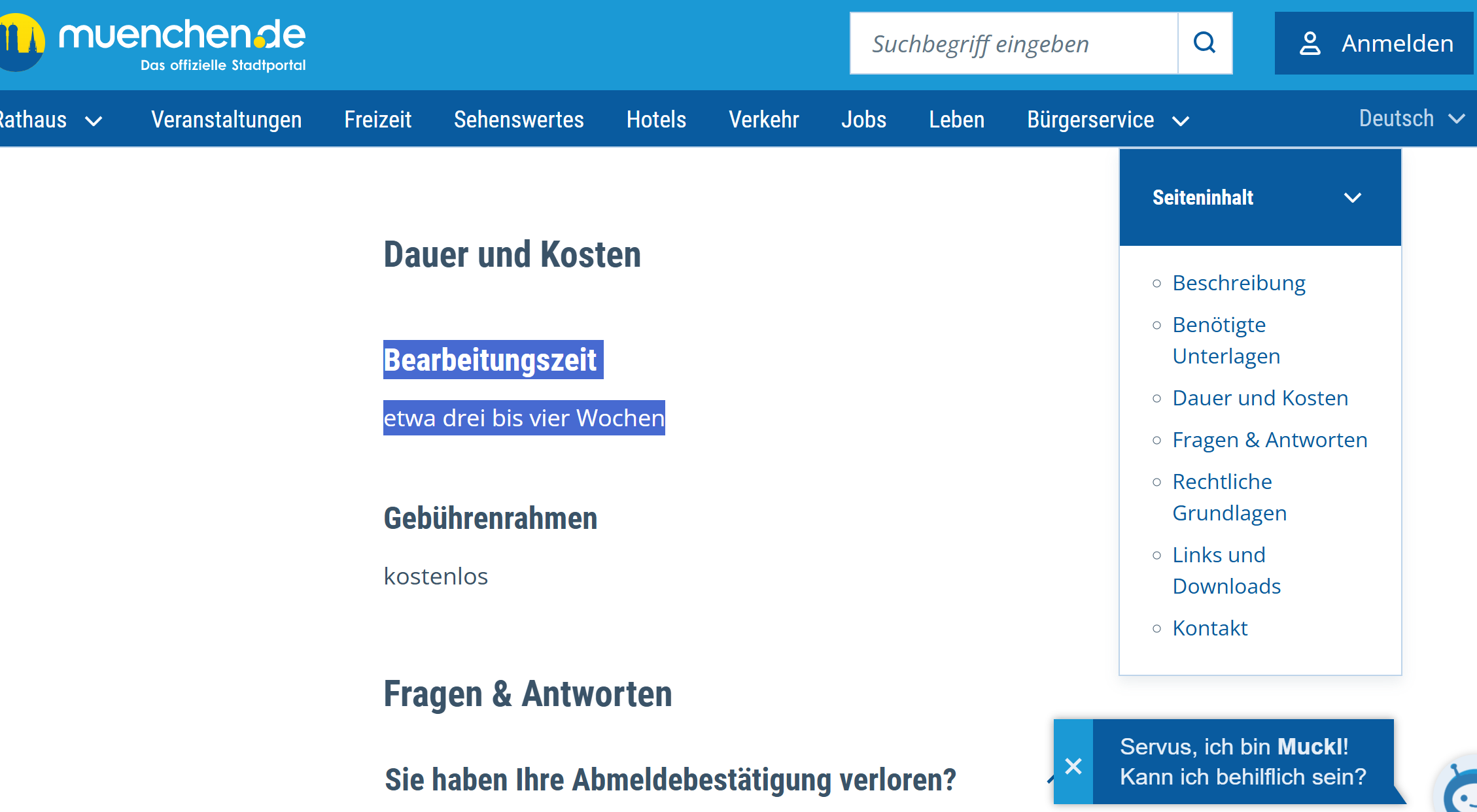The width and height of the screenshot is (1477, 812).
Task: Open the Jobs menu item
Action: click(863, 120)
